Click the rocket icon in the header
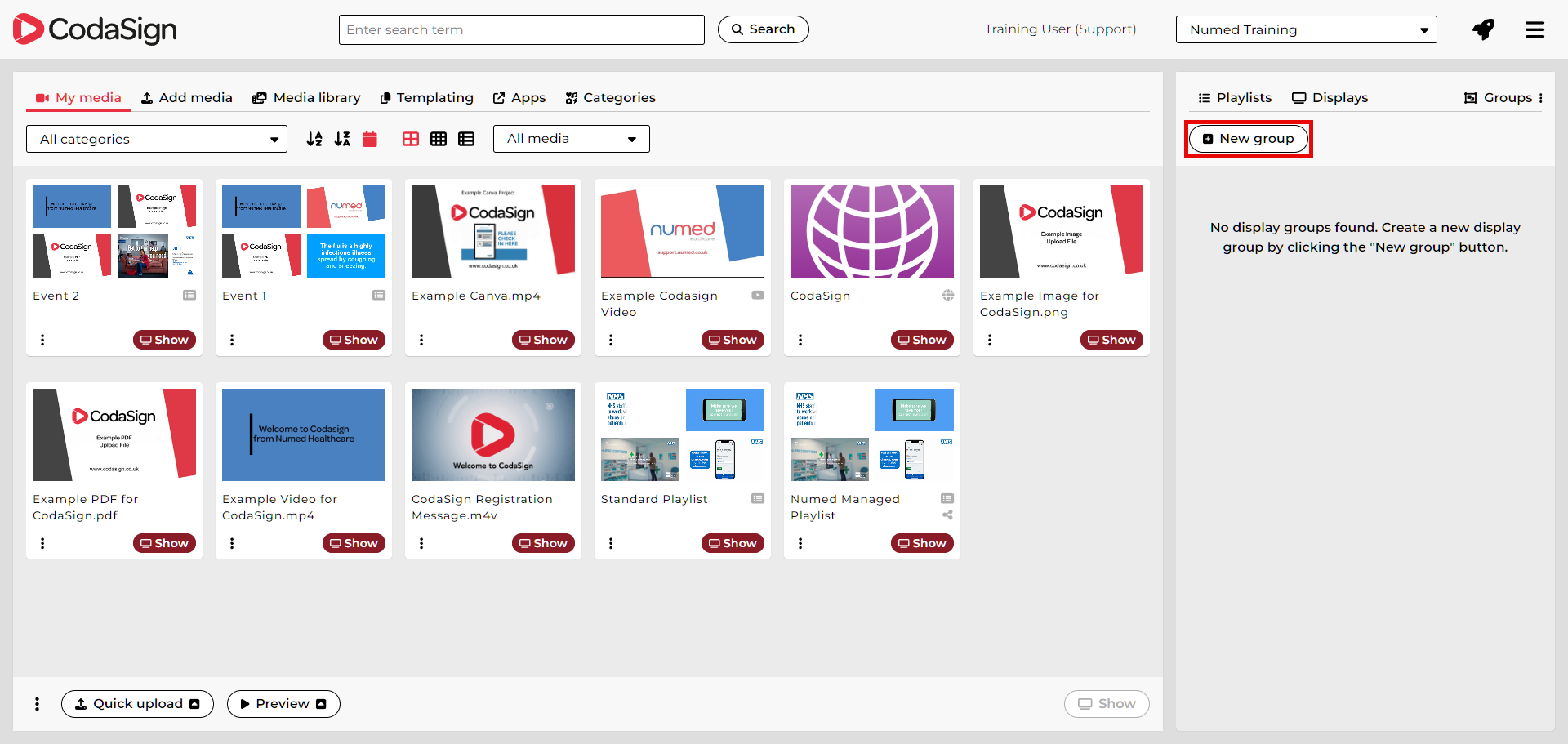 pyautogui.click(x=1483, y=29)
